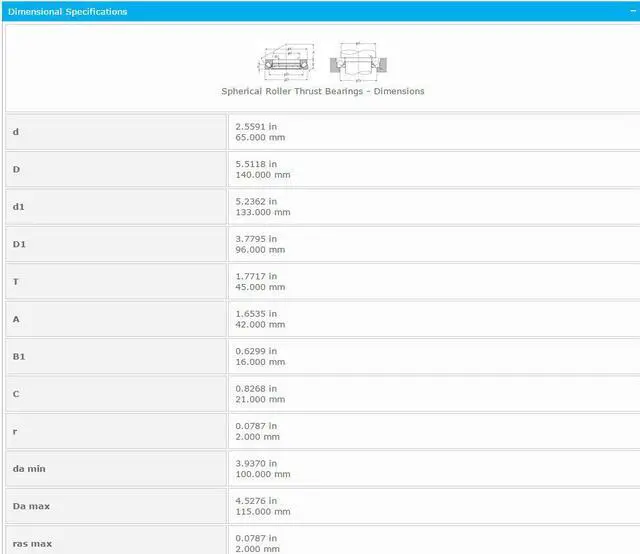Select the 133.000 mm value

[x=263, y=212]
